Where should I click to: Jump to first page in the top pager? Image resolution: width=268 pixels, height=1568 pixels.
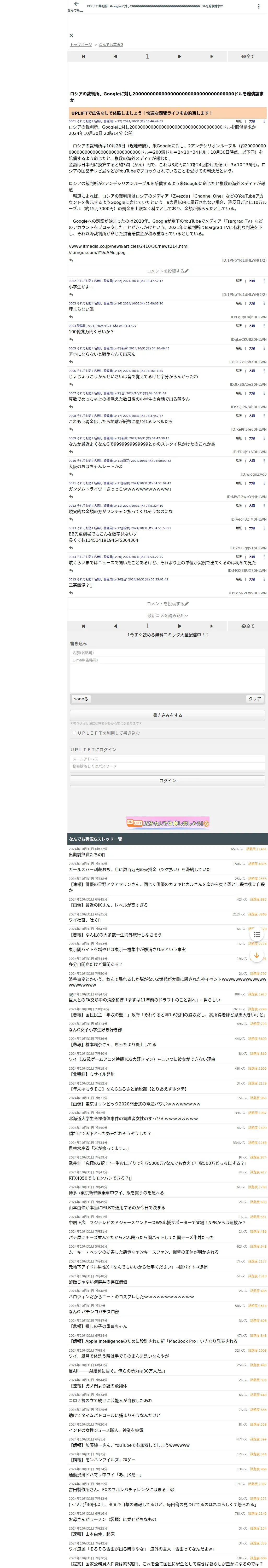83,57
